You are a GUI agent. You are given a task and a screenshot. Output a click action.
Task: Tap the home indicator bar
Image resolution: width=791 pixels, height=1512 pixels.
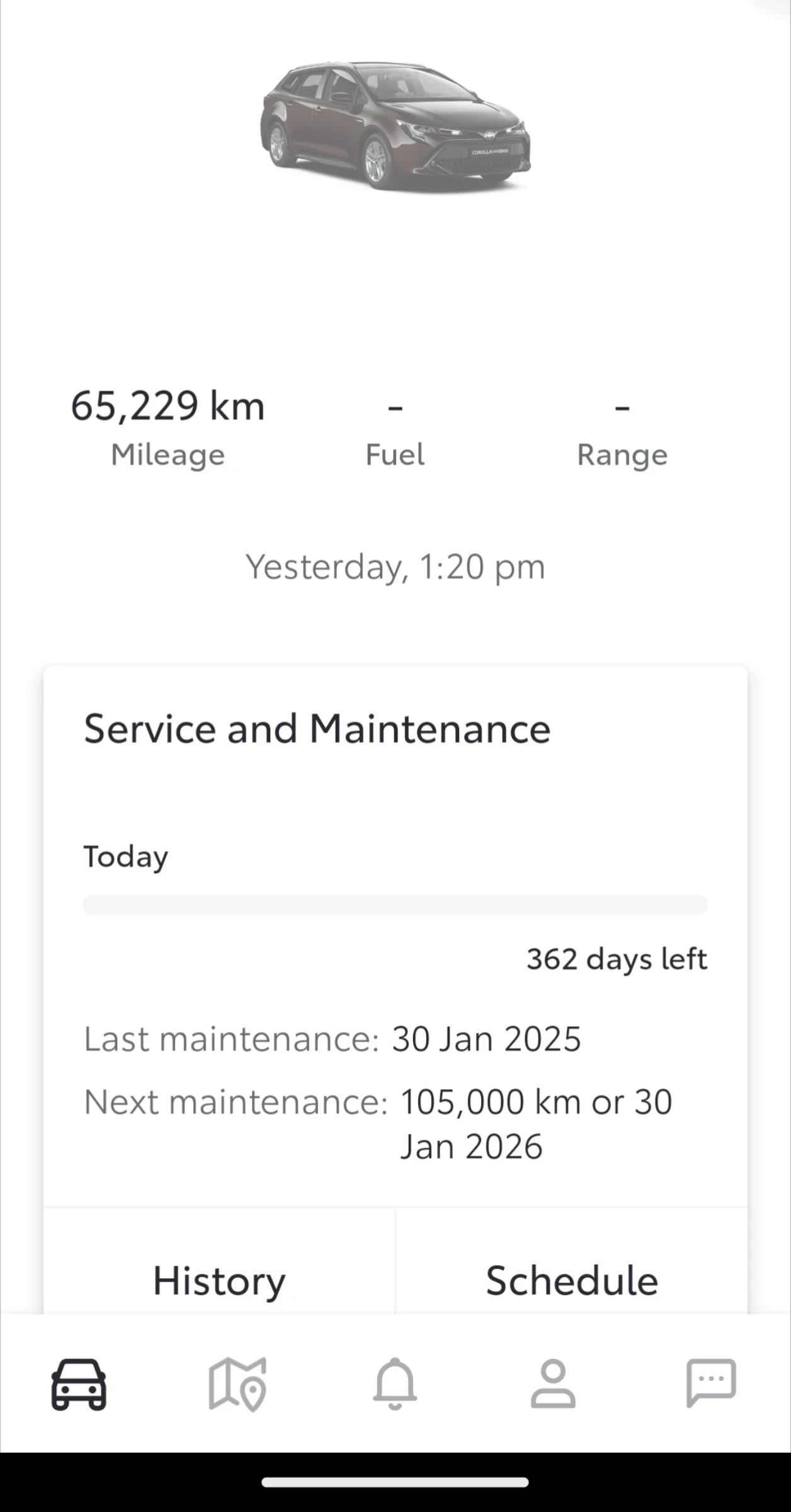(x=396, y=1482)
